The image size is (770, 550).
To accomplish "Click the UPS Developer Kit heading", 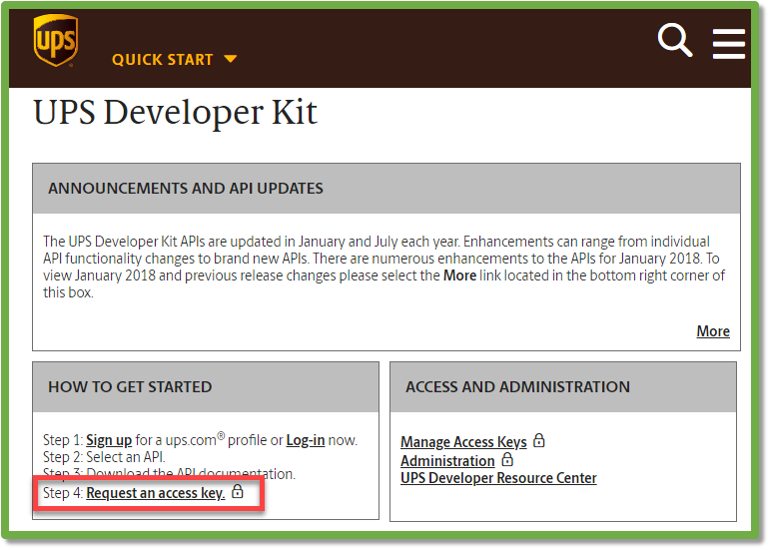I will (x=175, y=112).
